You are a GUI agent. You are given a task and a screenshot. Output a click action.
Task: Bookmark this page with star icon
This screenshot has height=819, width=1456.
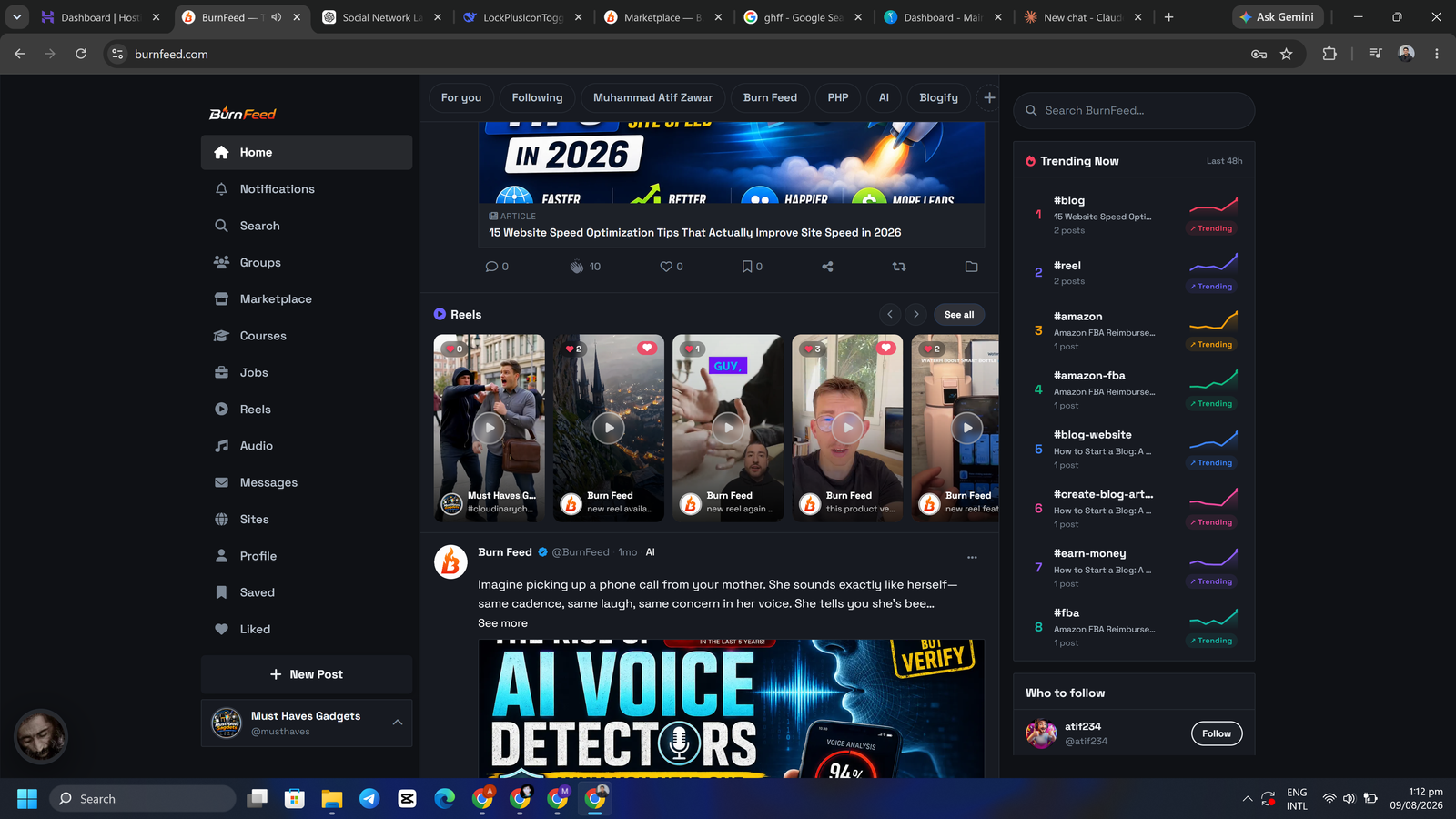pos(1286,55)
